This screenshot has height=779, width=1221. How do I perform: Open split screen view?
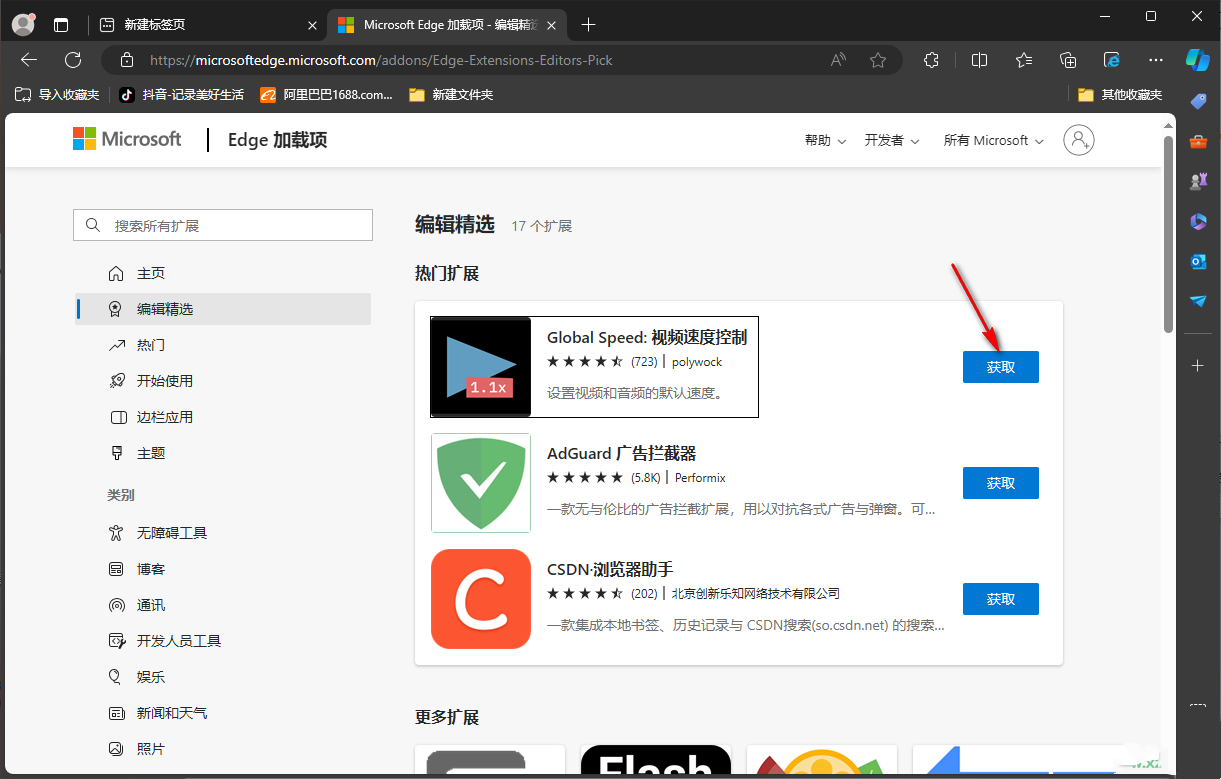pyautogui.click(x=979, y=60)
